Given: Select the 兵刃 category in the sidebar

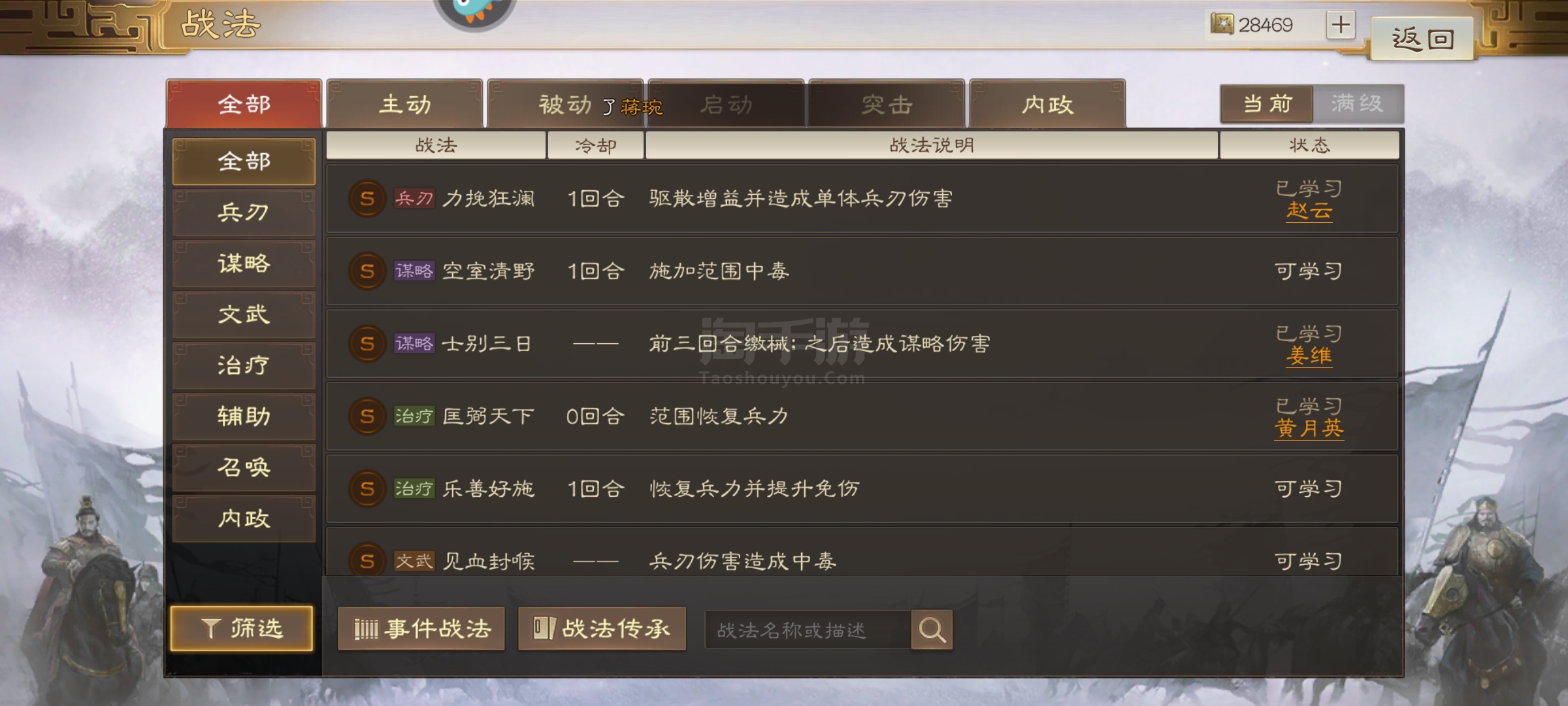Looking at the screenshot, I should (244, 212).
